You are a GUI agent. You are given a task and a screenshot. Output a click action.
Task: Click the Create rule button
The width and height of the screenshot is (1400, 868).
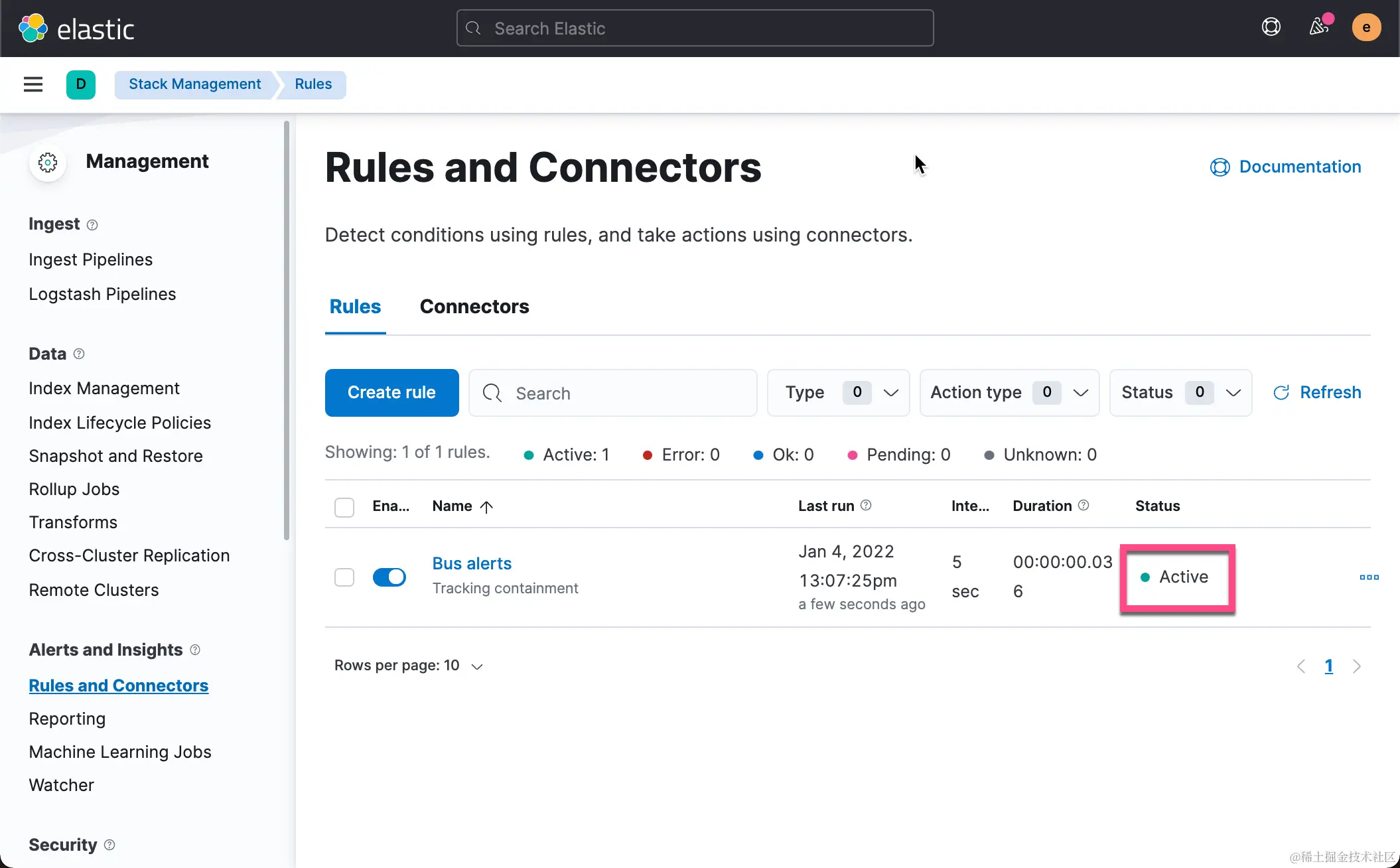point(391,393)
